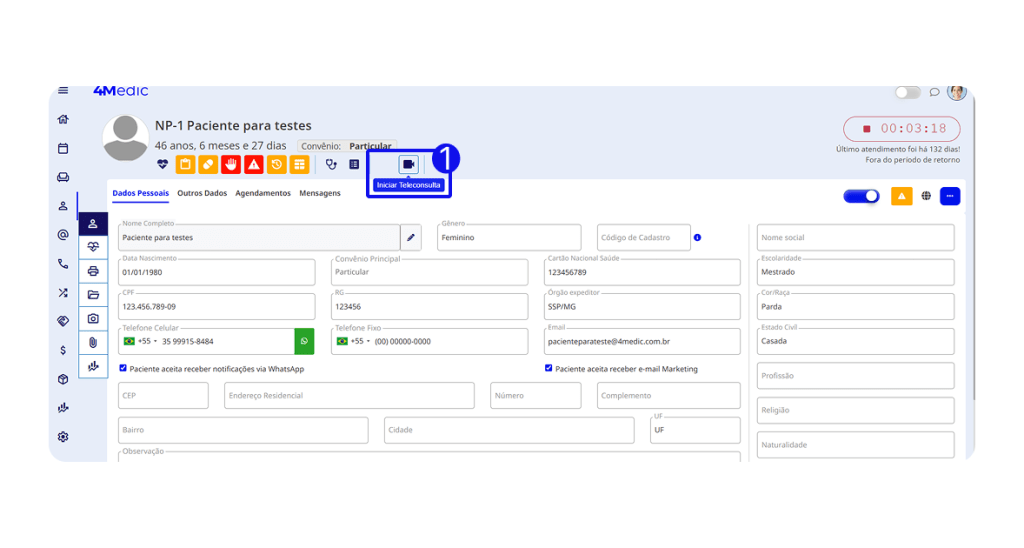Open the Cor/Raça dropdown showing Parda

tap(856, 306)
